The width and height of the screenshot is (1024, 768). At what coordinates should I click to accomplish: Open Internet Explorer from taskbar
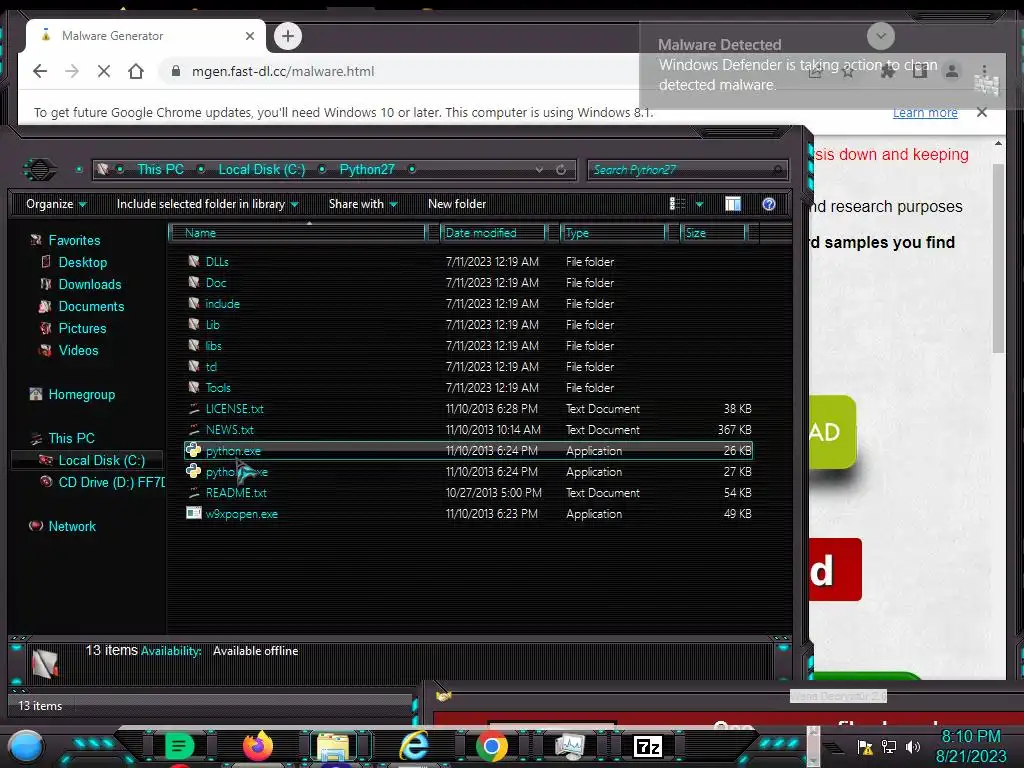pyautogui.click(x=413, y=746)
